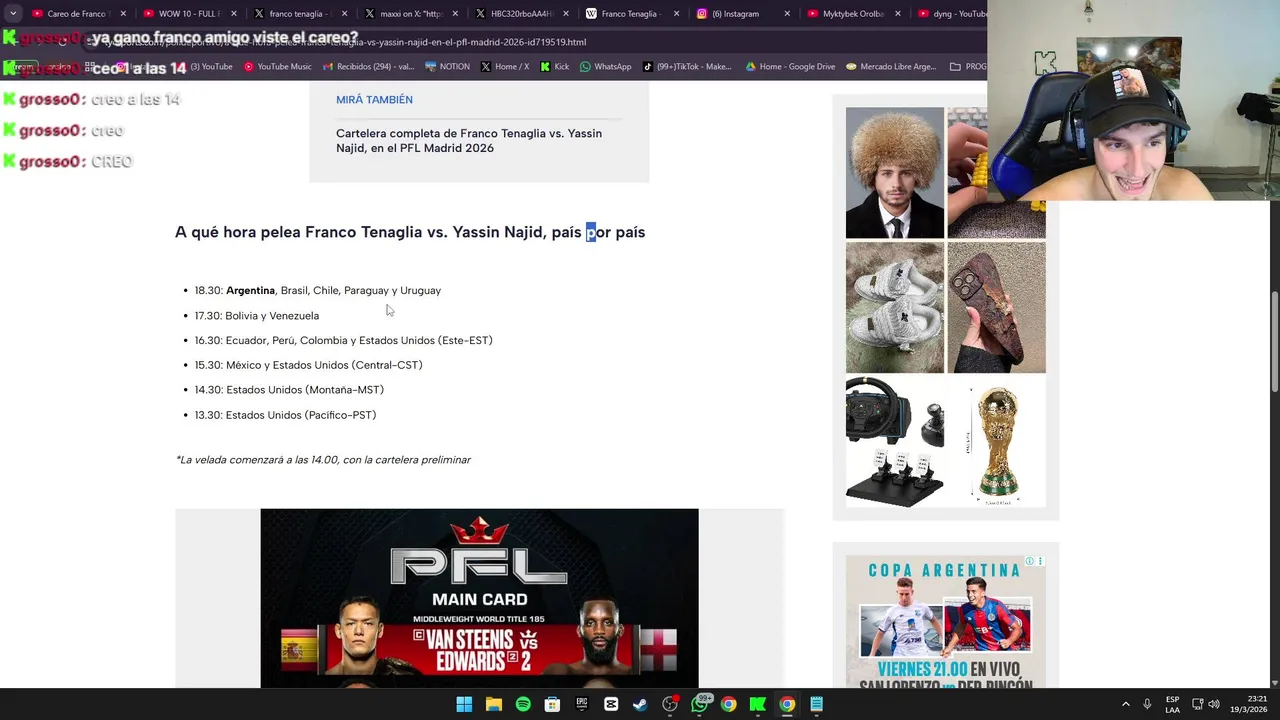Open OBS Studio taskbar icon
This screenshot has height=720, width=1280.
tap(670, 704)
